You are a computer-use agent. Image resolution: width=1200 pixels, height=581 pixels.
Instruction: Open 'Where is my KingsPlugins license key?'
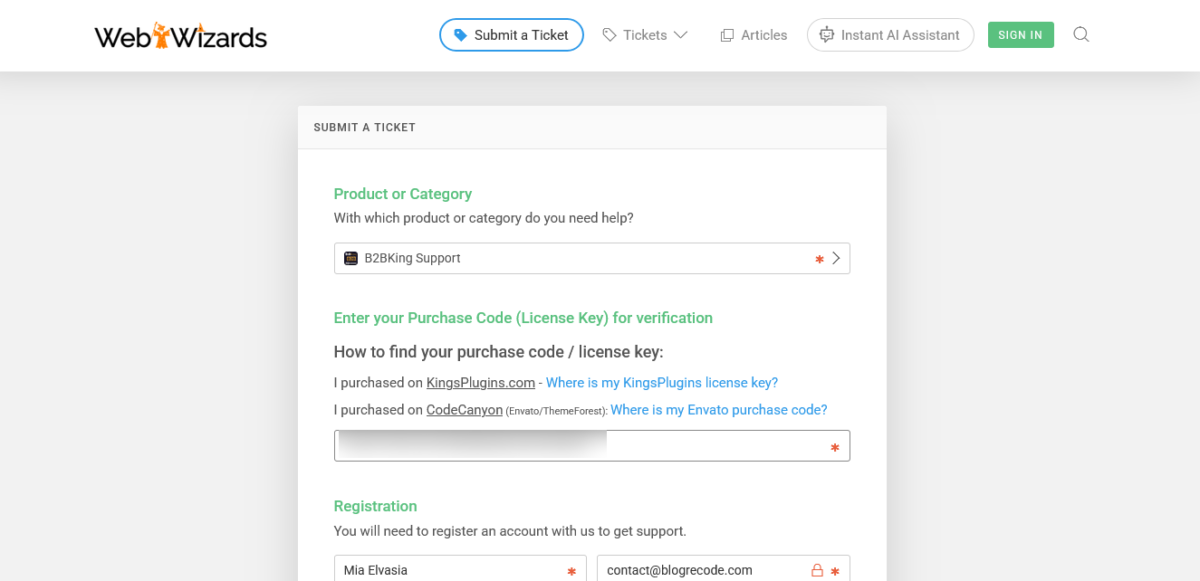662,383
